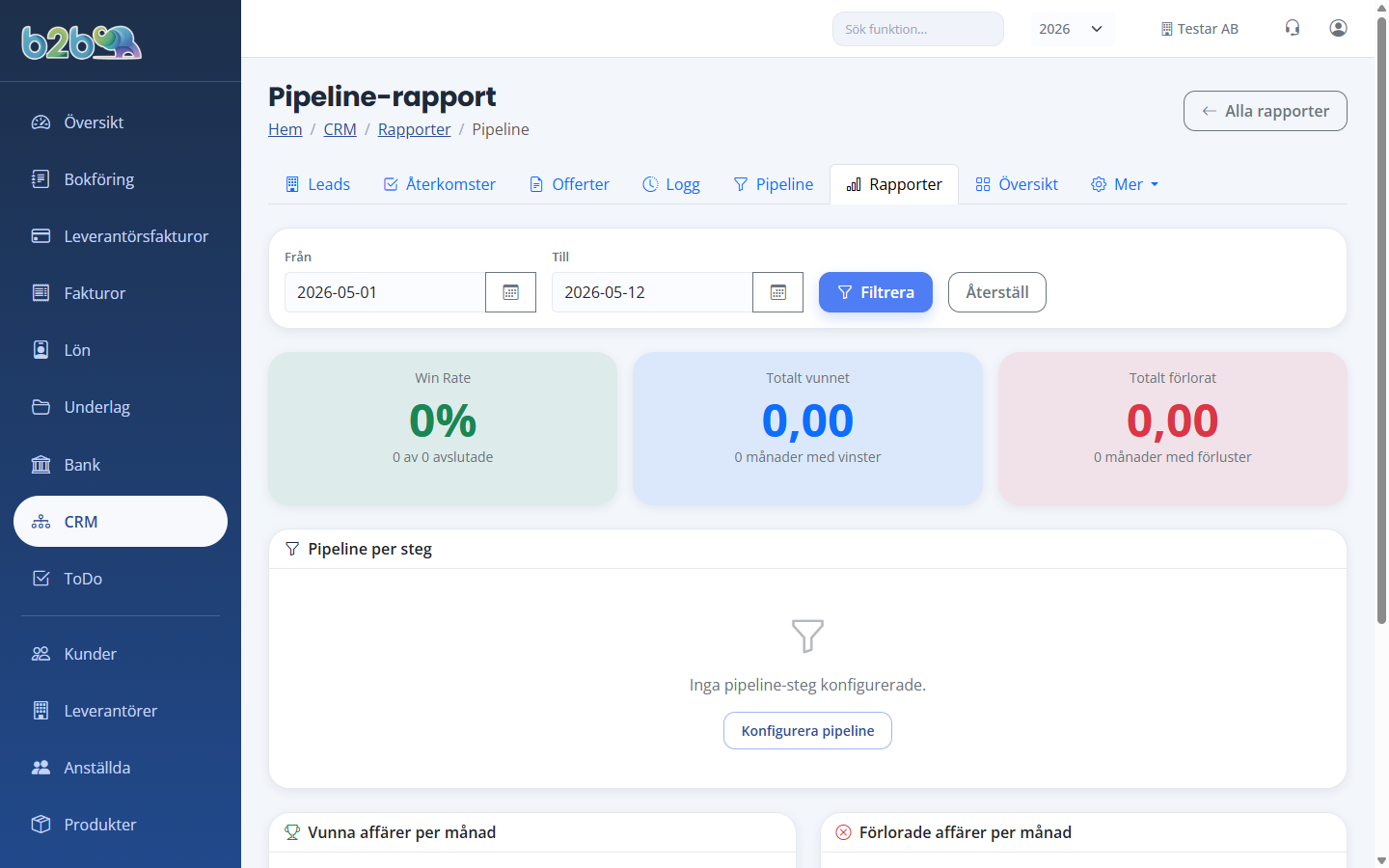Click the Kunder people icon
The width and height of the screenshot is (1389, 868).
tap(41, 654)
